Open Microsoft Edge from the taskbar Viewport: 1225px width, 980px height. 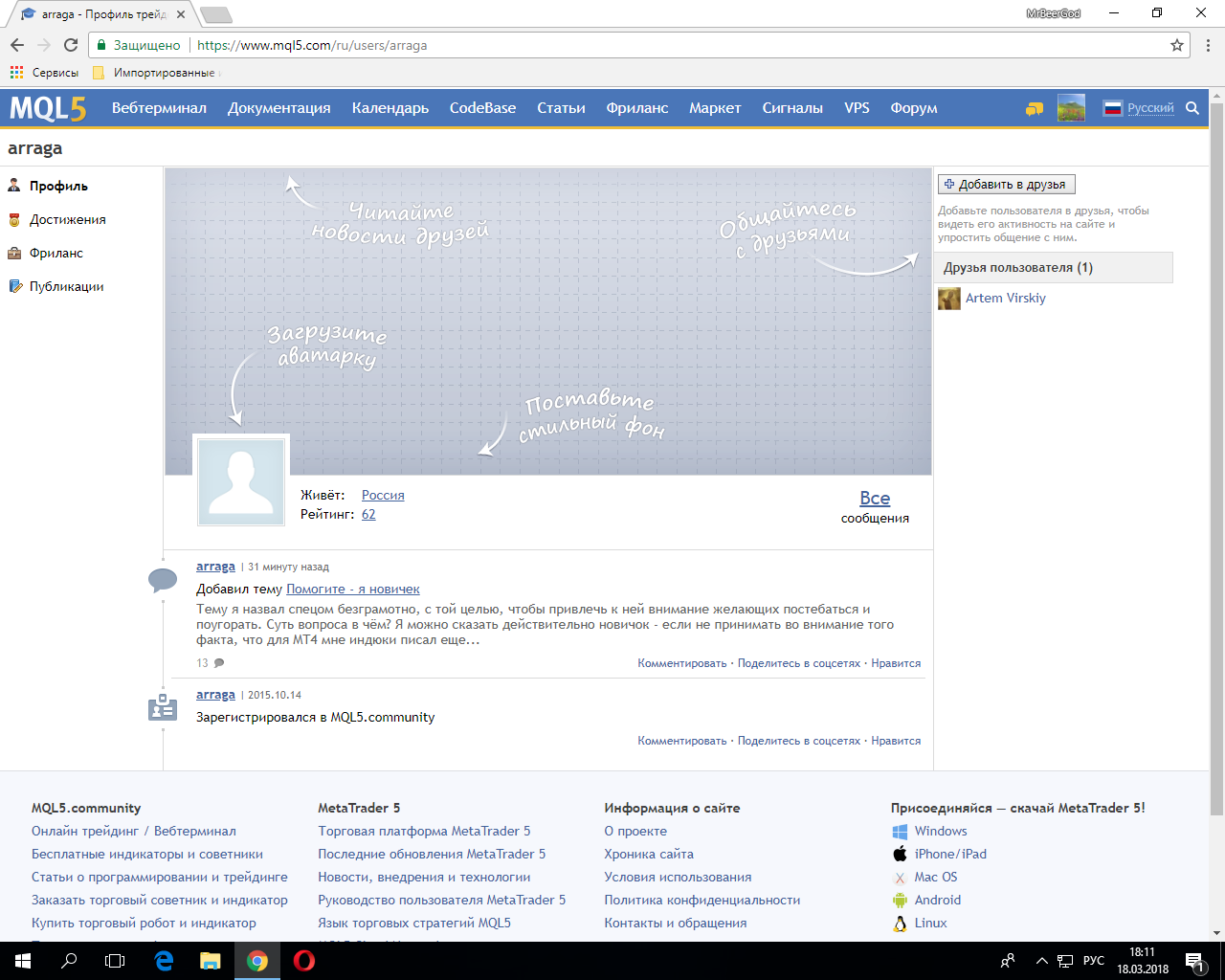164,961
